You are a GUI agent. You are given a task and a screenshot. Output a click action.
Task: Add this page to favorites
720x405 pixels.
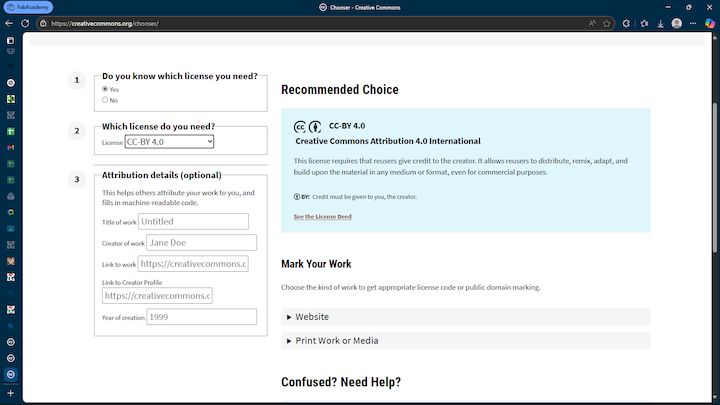[607, 23]
